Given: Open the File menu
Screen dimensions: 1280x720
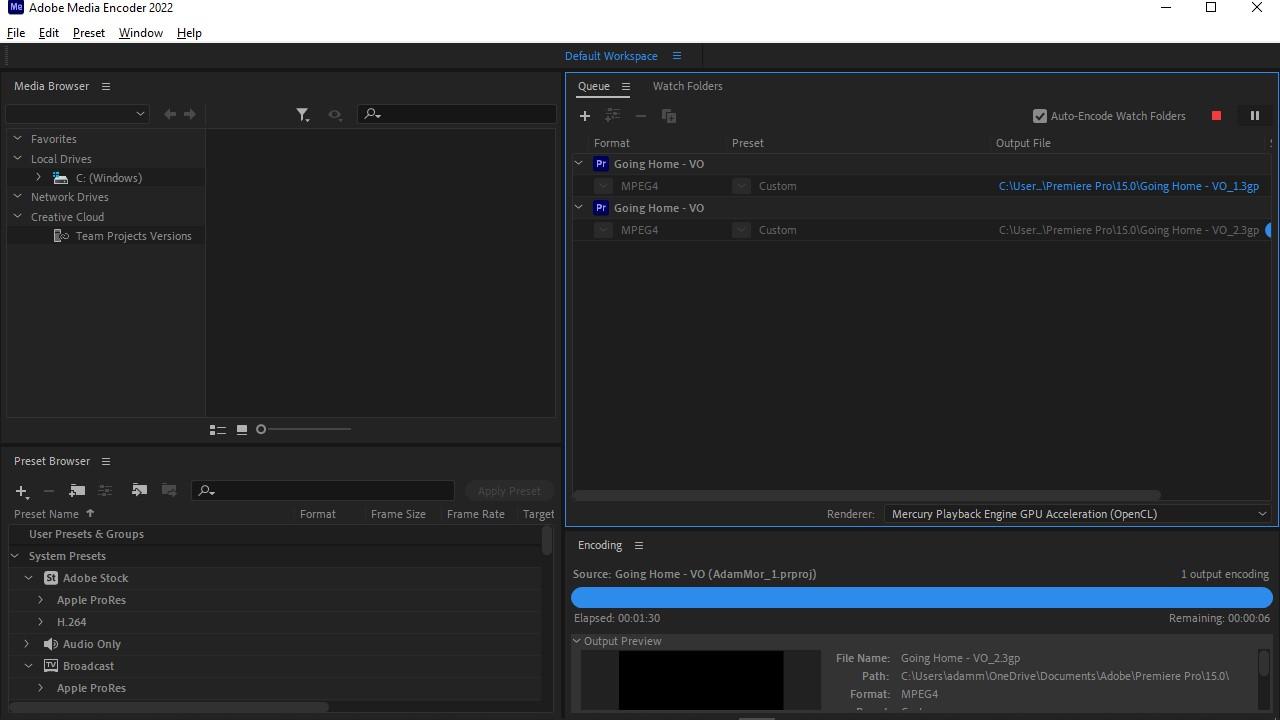Looking at the screenshot, I should 16,33.
